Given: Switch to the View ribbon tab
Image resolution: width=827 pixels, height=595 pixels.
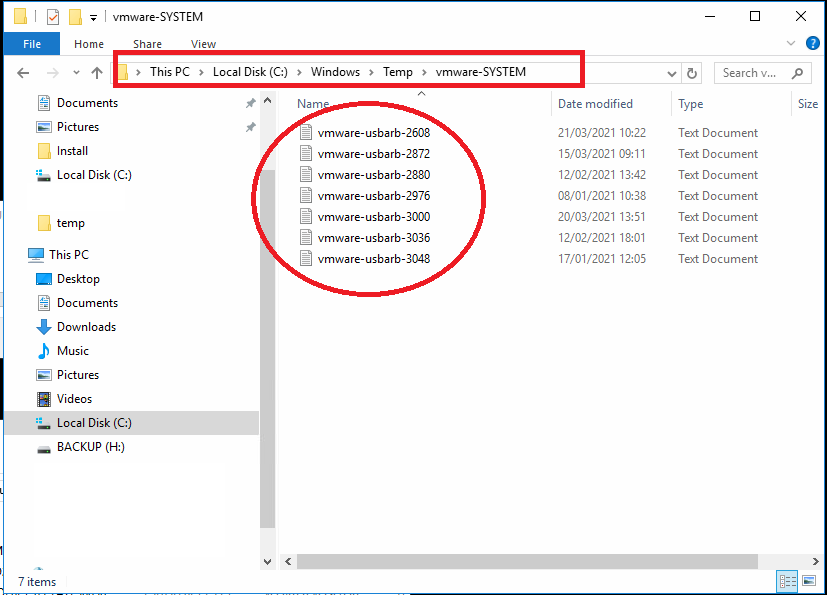Looking at the screenshot, I should click(203, 44).
